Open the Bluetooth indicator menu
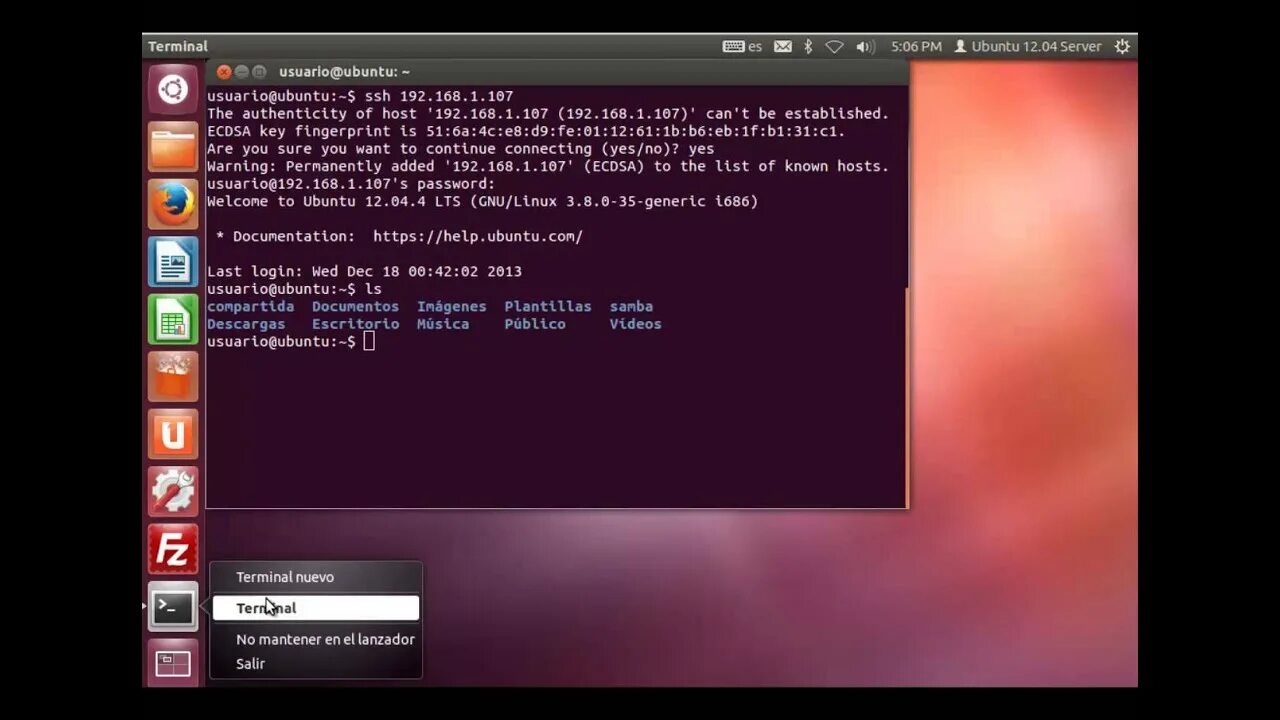This screenshot has width=1280, height=720. click(x=808, y=46)
